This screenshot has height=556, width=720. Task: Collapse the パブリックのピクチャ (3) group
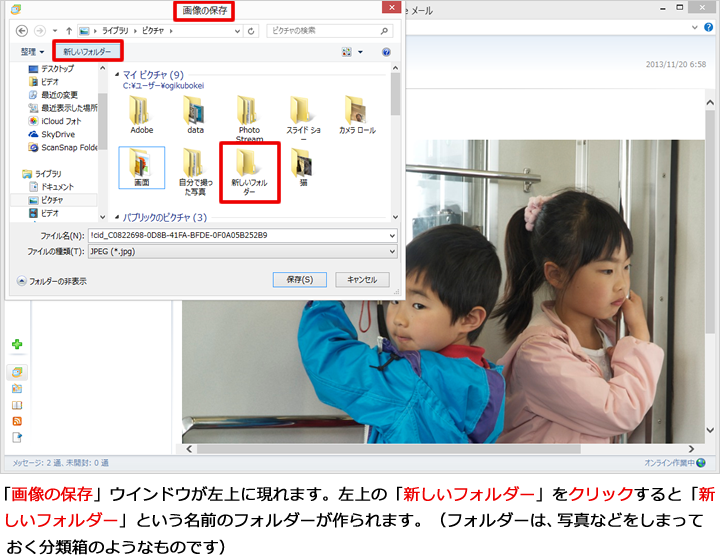[x=117, y=217]
